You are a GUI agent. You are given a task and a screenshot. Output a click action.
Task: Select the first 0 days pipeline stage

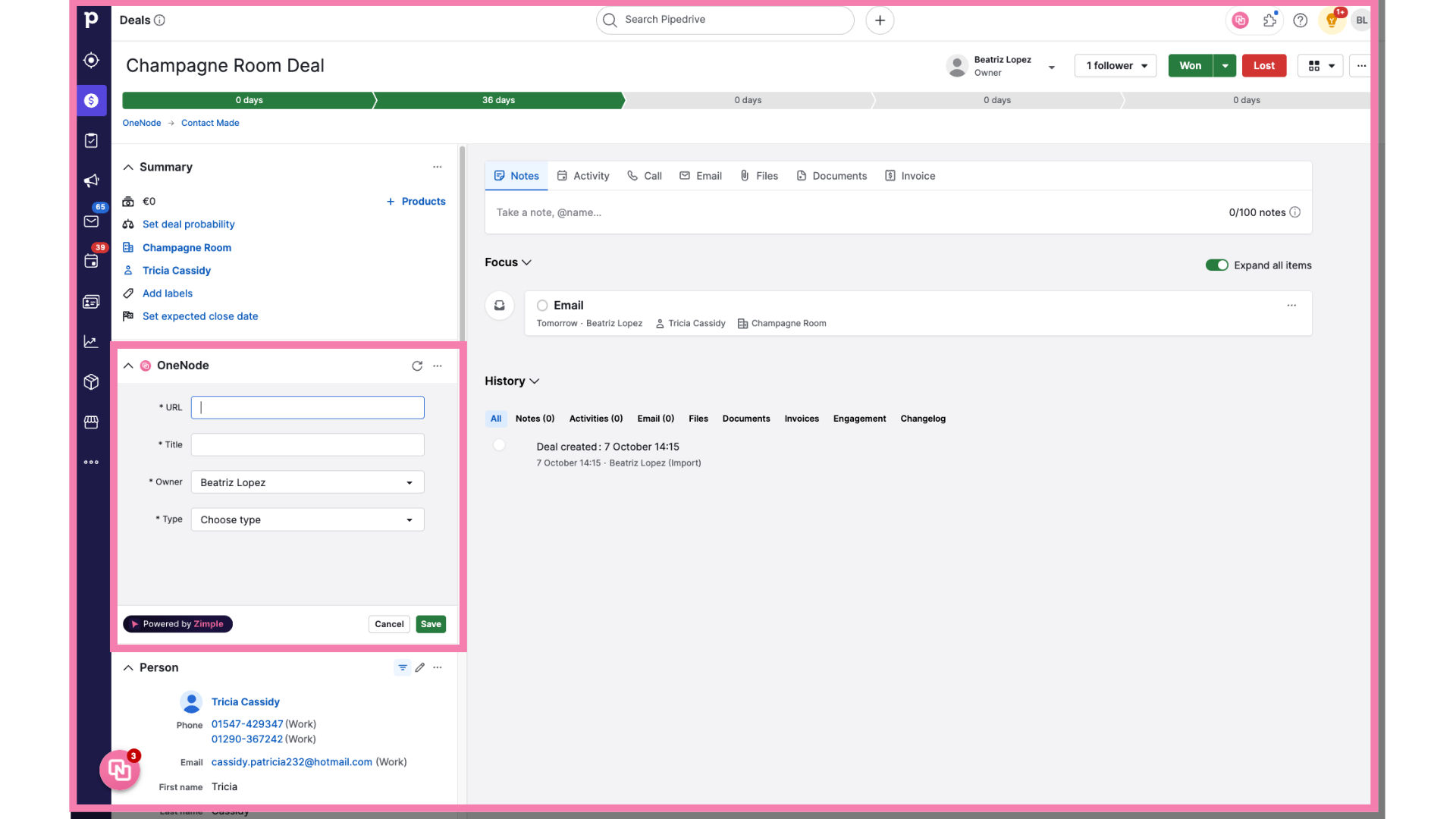coord(249,100)
